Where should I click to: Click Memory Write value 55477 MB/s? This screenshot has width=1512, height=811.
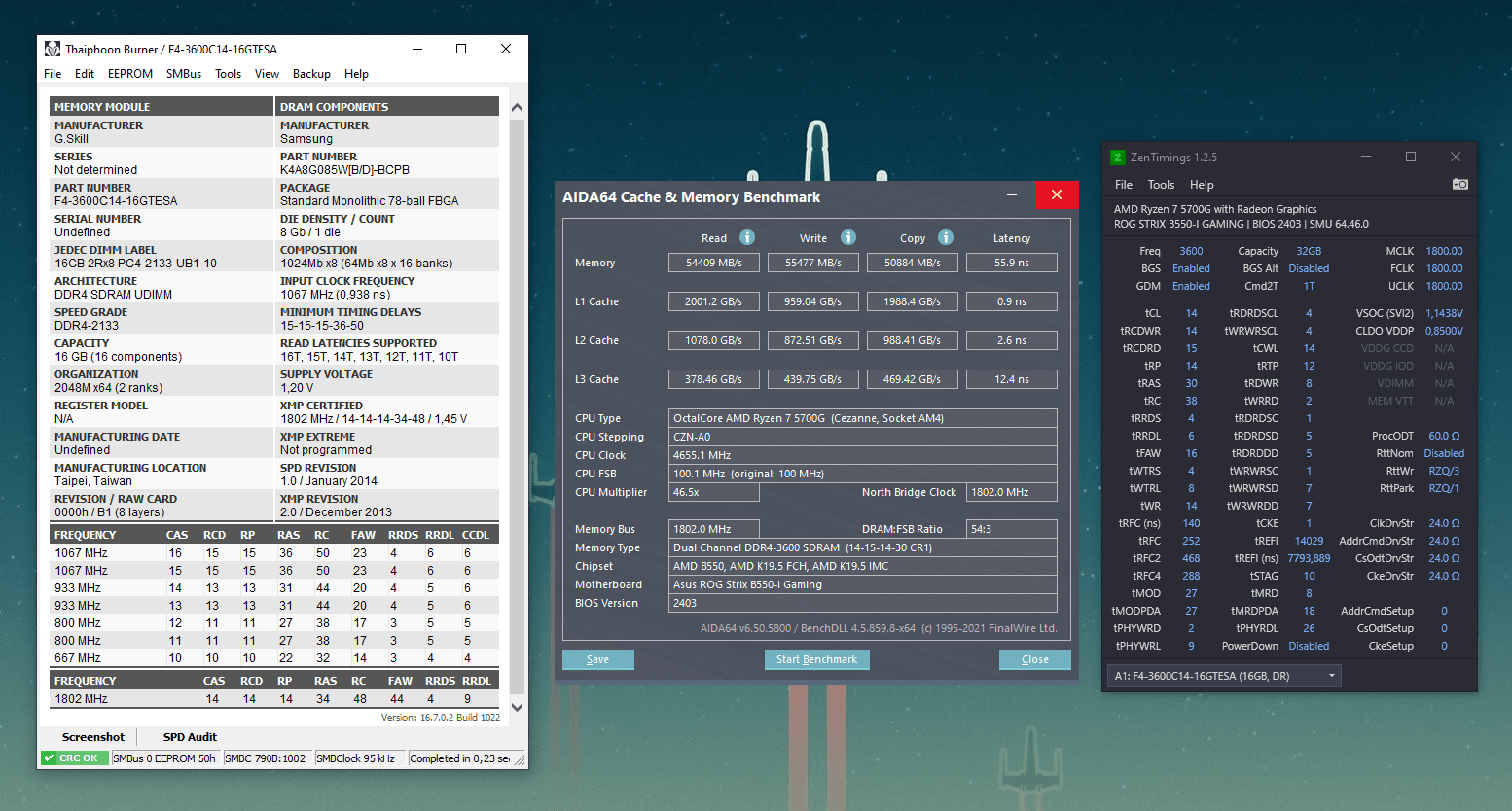(x=812, y=263)
